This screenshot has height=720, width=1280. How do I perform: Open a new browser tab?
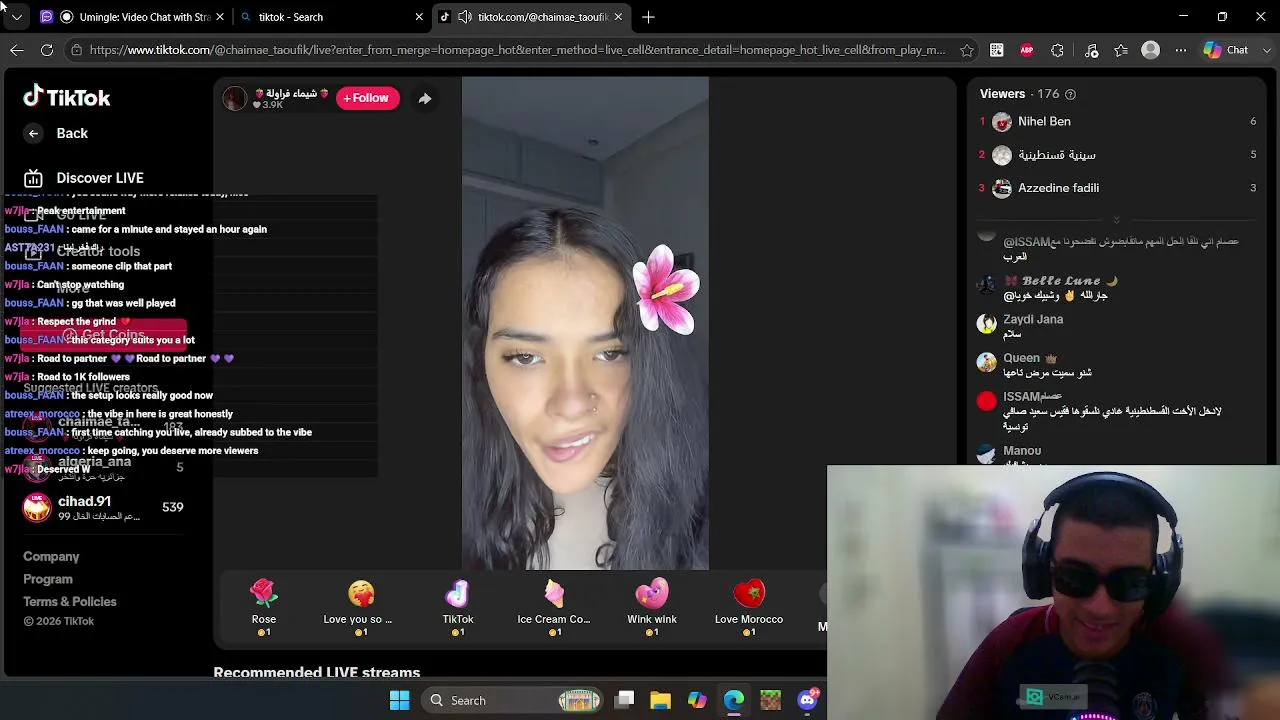pos(648,17)
